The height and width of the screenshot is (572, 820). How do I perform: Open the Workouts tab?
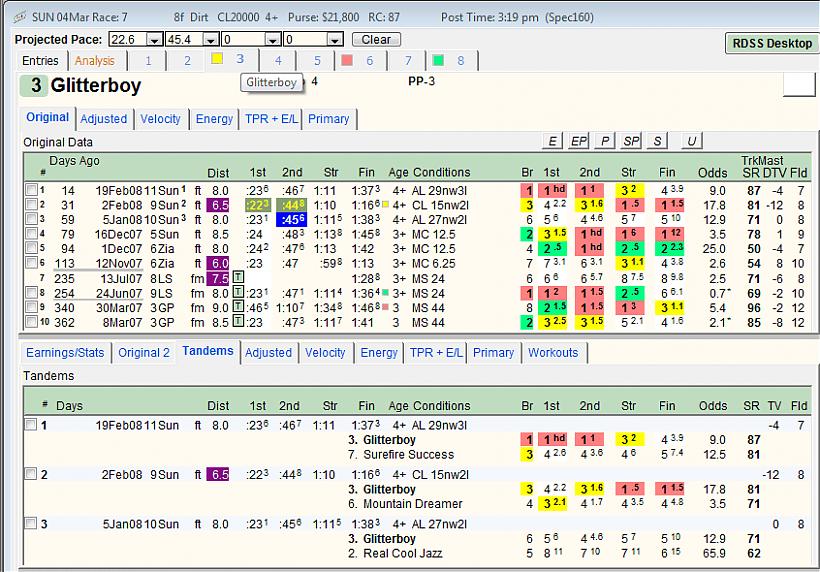click(x=553, y=353)
